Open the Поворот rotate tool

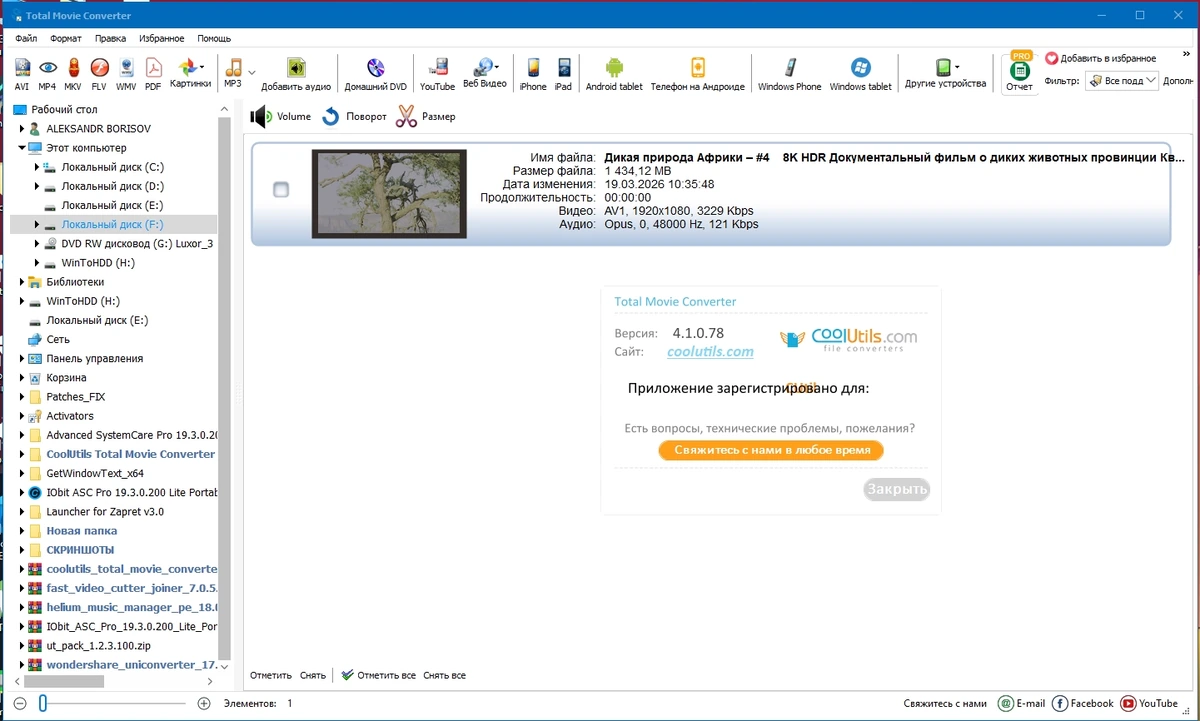(354, 117)
